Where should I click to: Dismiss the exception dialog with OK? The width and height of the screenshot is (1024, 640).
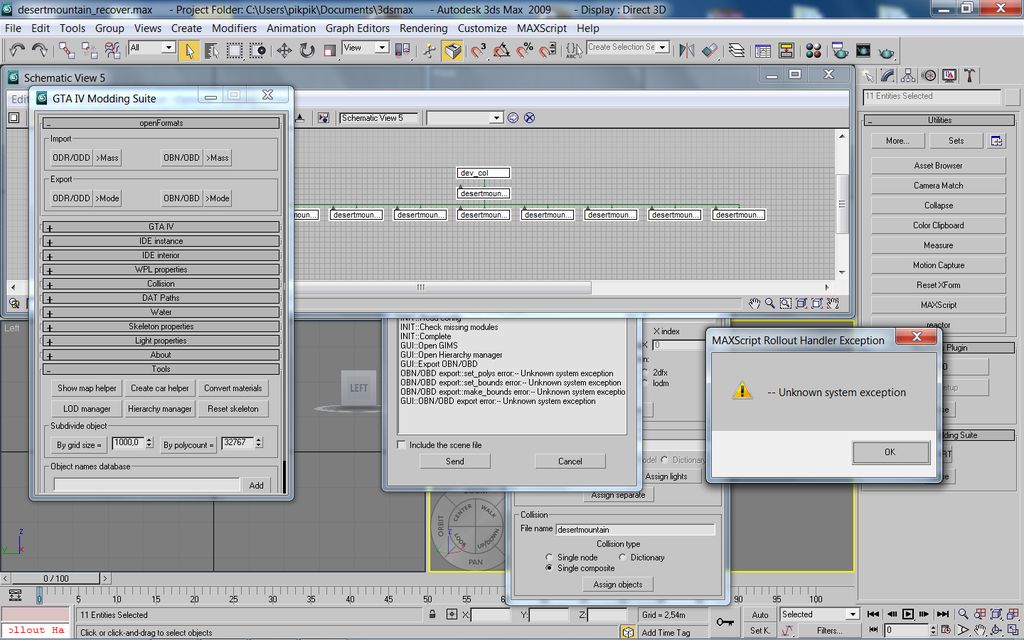point(890,452)
